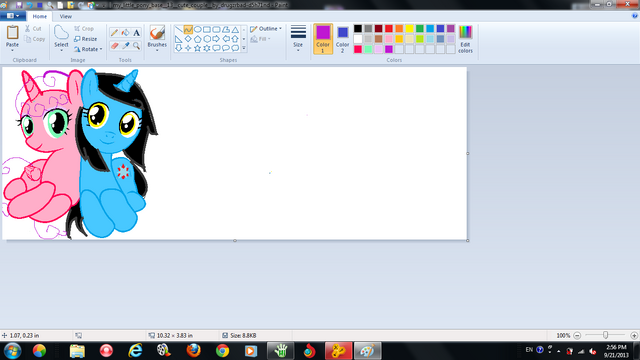Image resolution: width=640 pixels, height=360 pixels.
Task: Switch to the View tab
Action: 65,17
